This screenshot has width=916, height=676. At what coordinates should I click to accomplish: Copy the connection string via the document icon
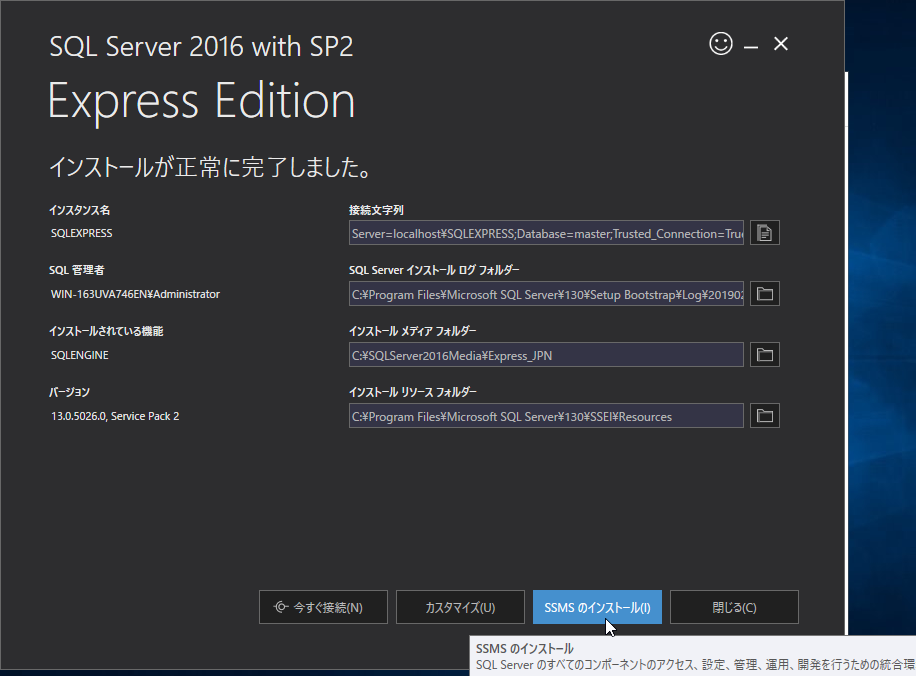(x=765, y=233)
